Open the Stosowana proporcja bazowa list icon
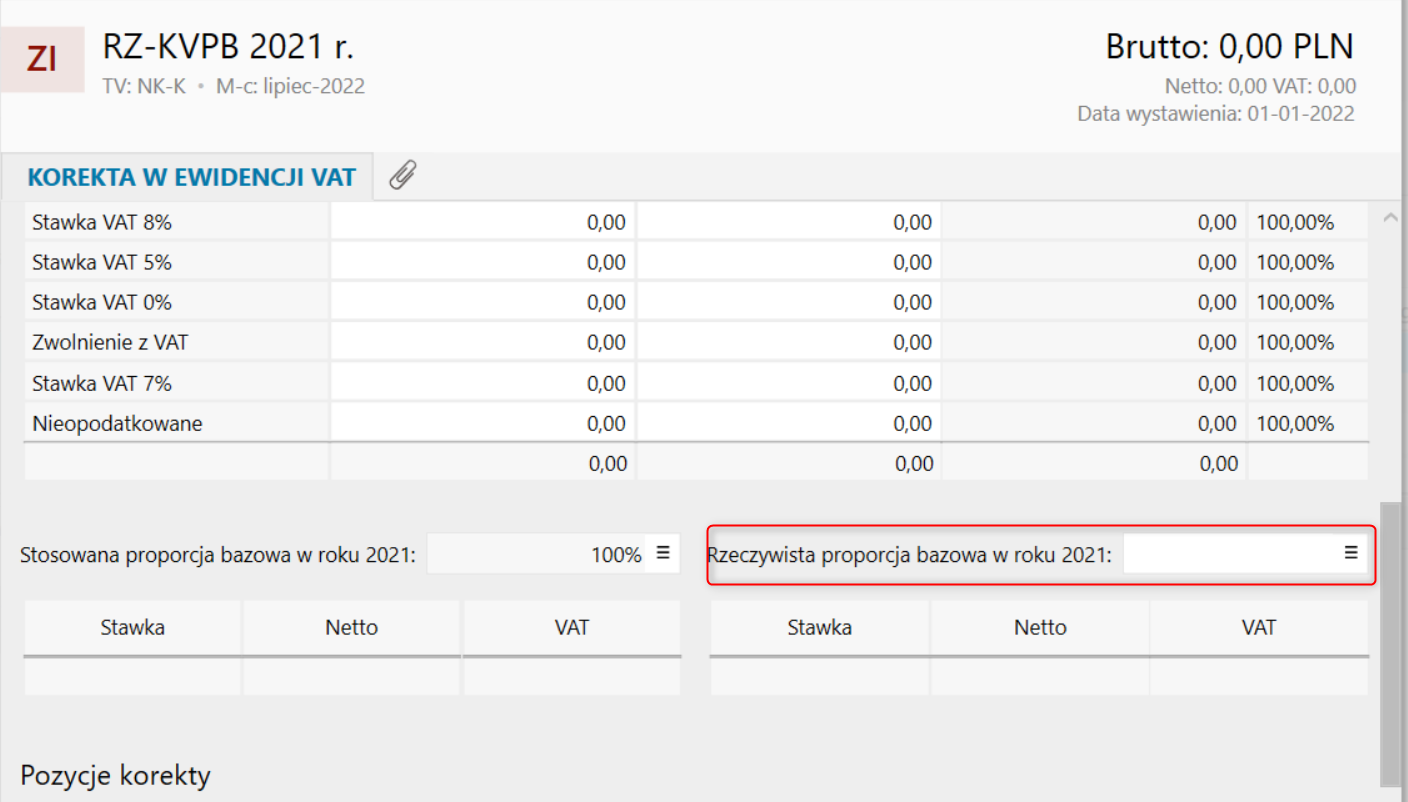Viewport: 1408px width, 802px height. pyautogui.click(x=662, y=552)
